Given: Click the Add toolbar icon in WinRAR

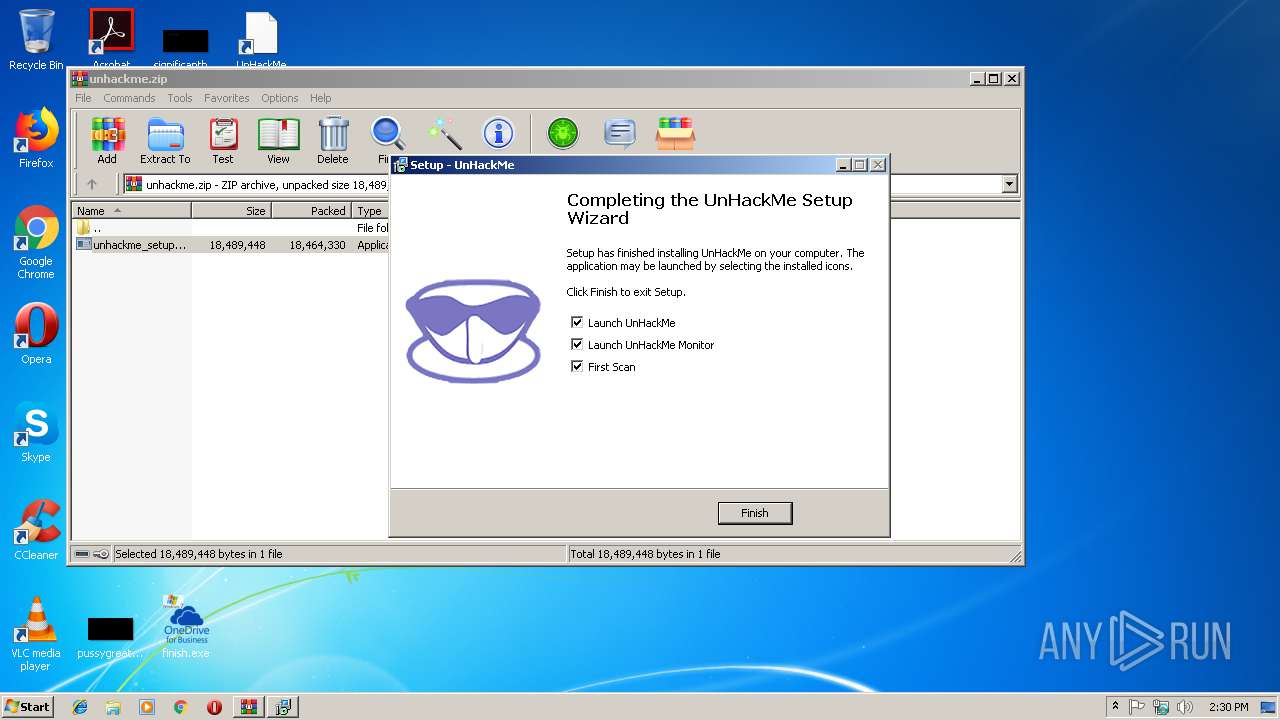Looking at the screenshot, I should (107, 140).
